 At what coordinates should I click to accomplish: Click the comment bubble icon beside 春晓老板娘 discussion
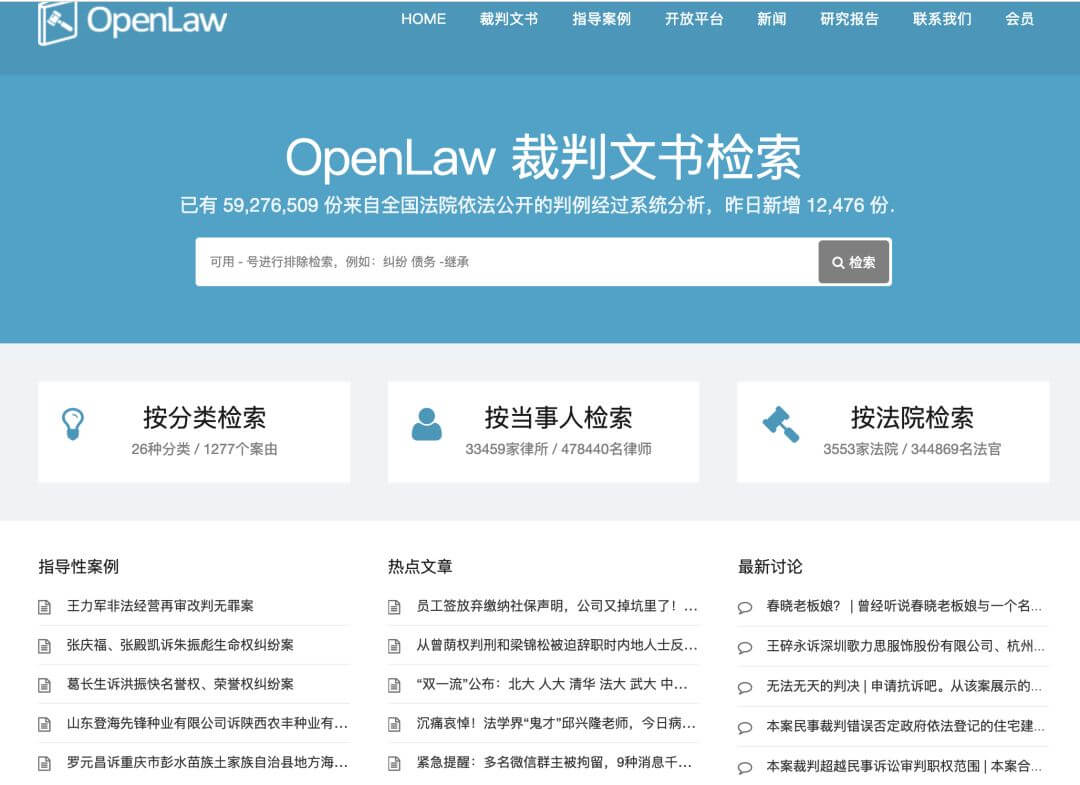(744, 605)
